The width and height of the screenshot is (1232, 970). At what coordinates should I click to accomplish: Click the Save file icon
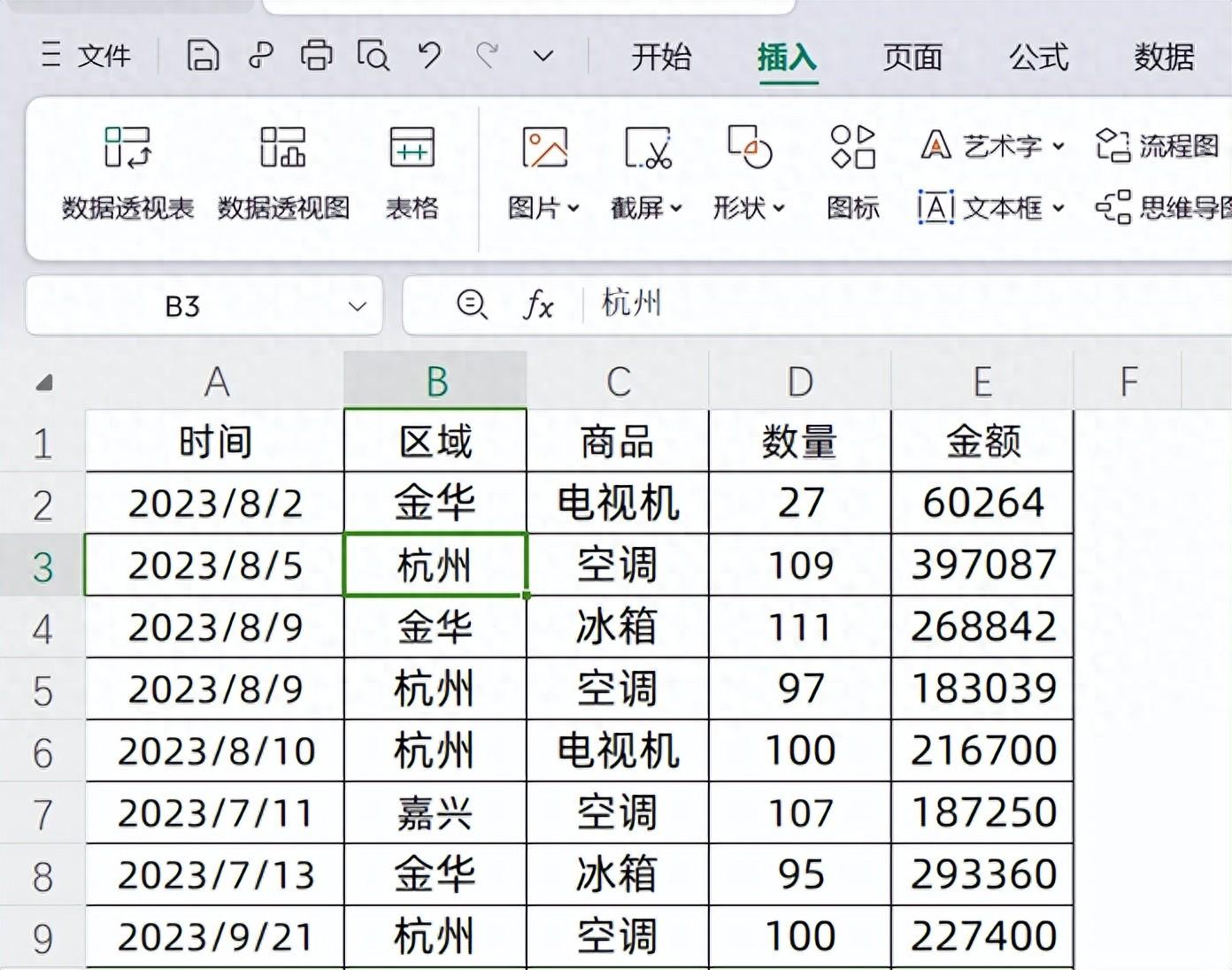pyautogui.click(x=203, y=55)
